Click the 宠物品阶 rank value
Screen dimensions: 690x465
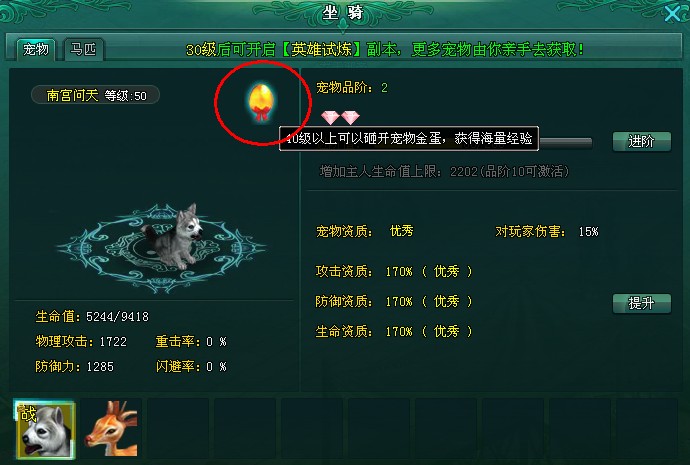pos(384,88)
